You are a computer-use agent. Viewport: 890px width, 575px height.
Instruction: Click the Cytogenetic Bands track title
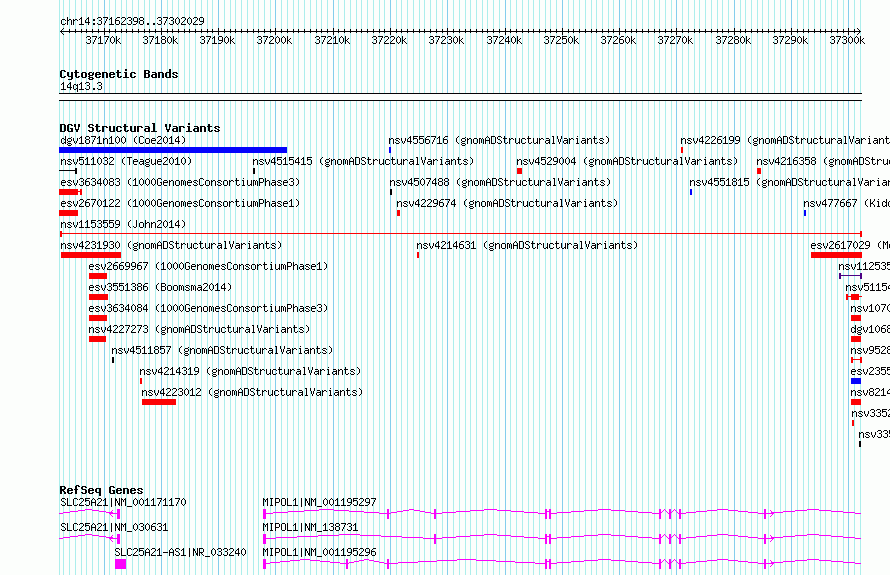click(x=119, y=74)
